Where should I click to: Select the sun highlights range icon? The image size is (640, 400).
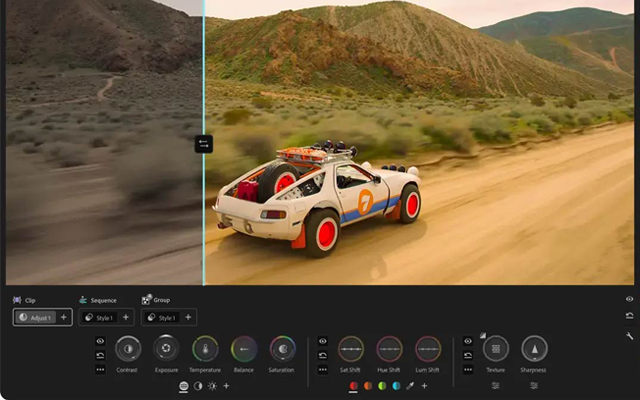[212, 386]
